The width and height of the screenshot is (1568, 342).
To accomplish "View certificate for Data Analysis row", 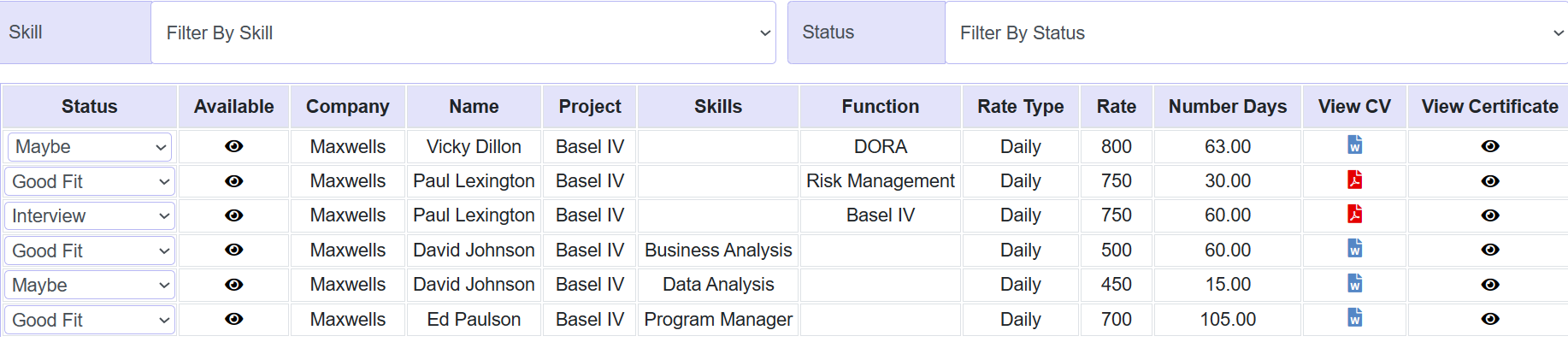I will [1489, 285].
